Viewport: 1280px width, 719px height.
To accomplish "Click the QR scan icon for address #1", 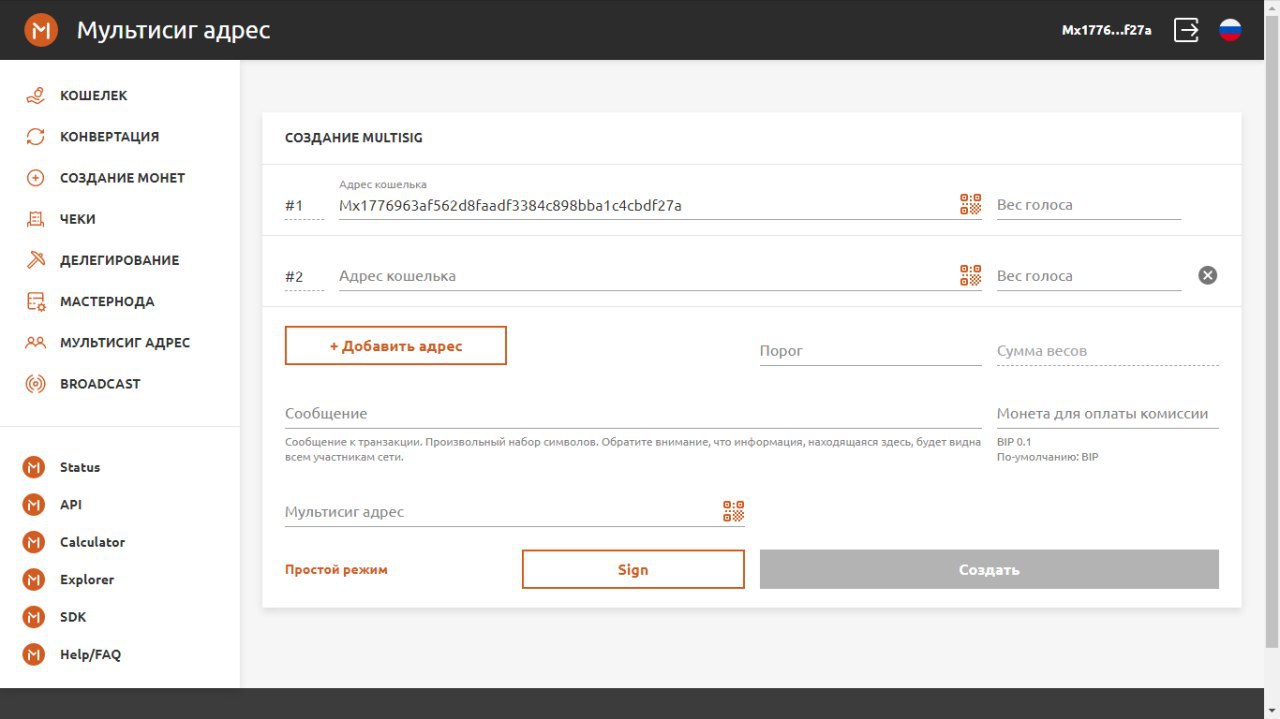I will (x=970, y=205).
